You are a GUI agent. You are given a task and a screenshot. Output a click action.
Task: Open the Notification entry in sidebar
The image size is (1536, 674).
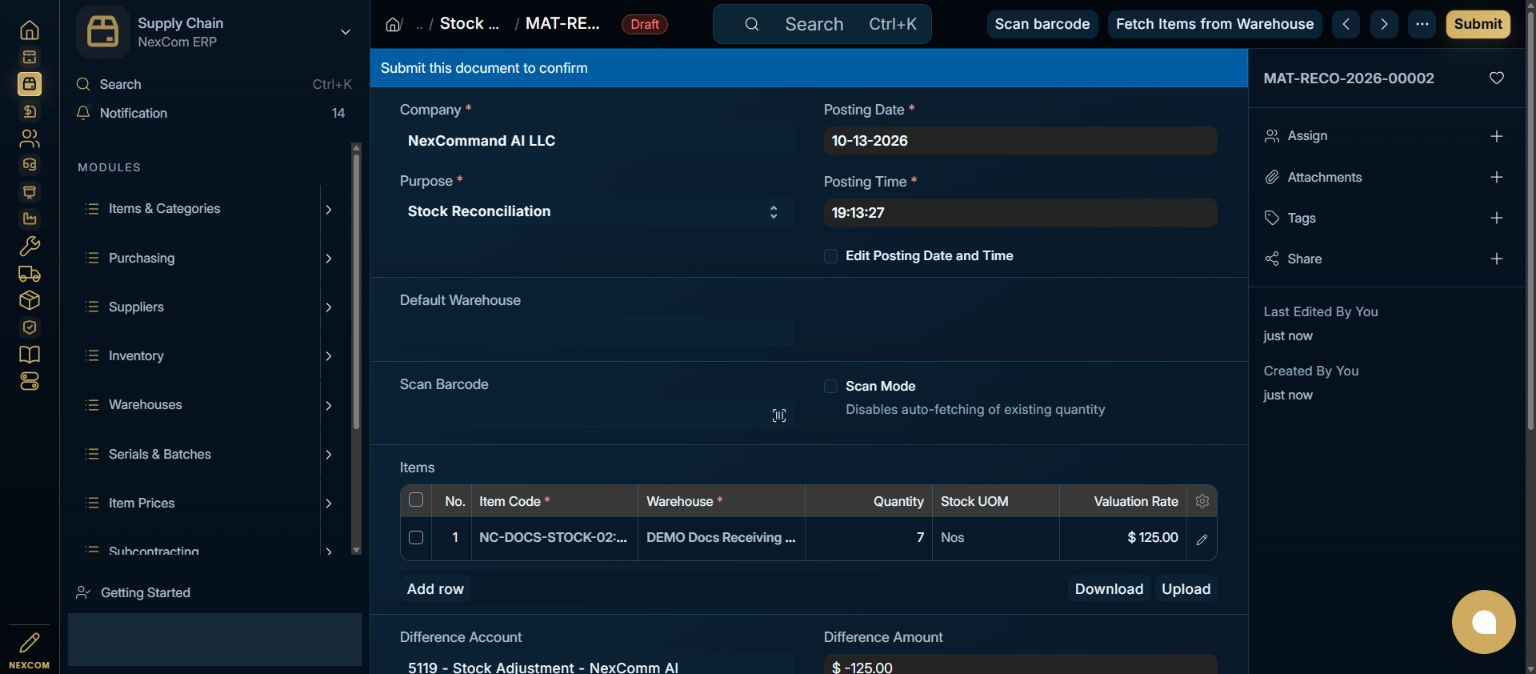211,113
